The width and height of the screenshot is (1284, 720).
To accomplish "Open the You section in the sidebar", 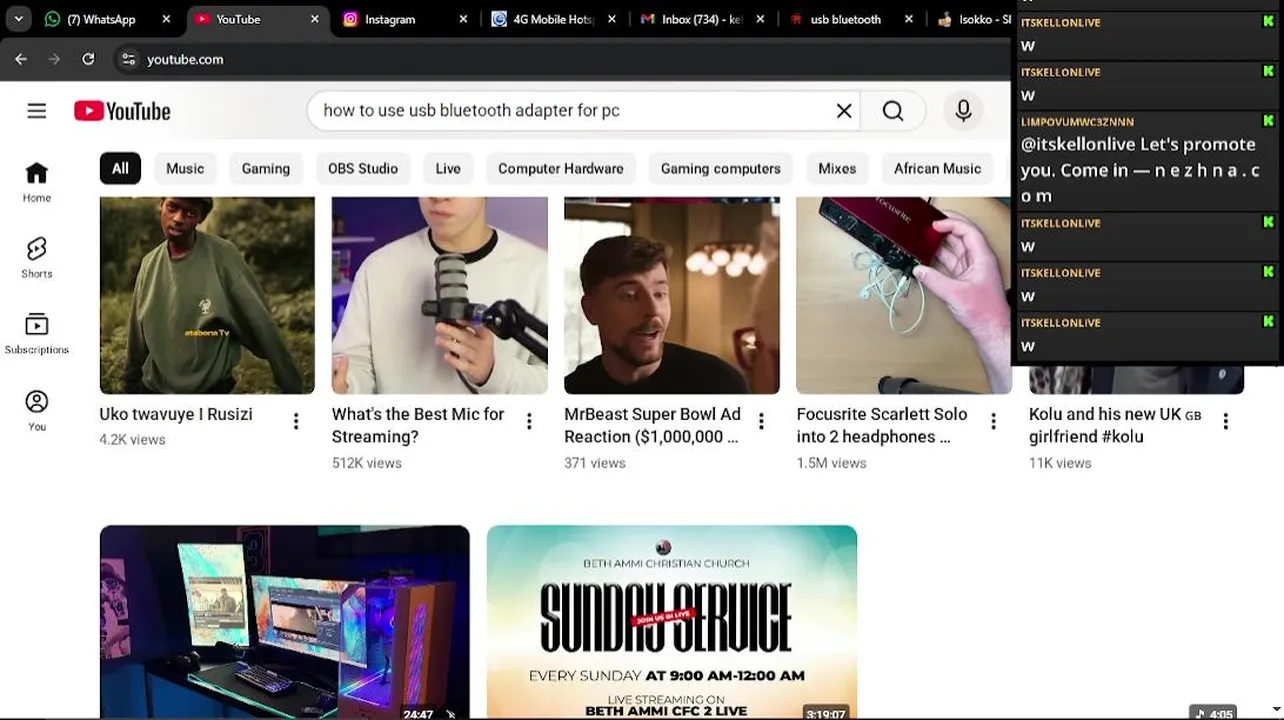I will coord(37,410).
